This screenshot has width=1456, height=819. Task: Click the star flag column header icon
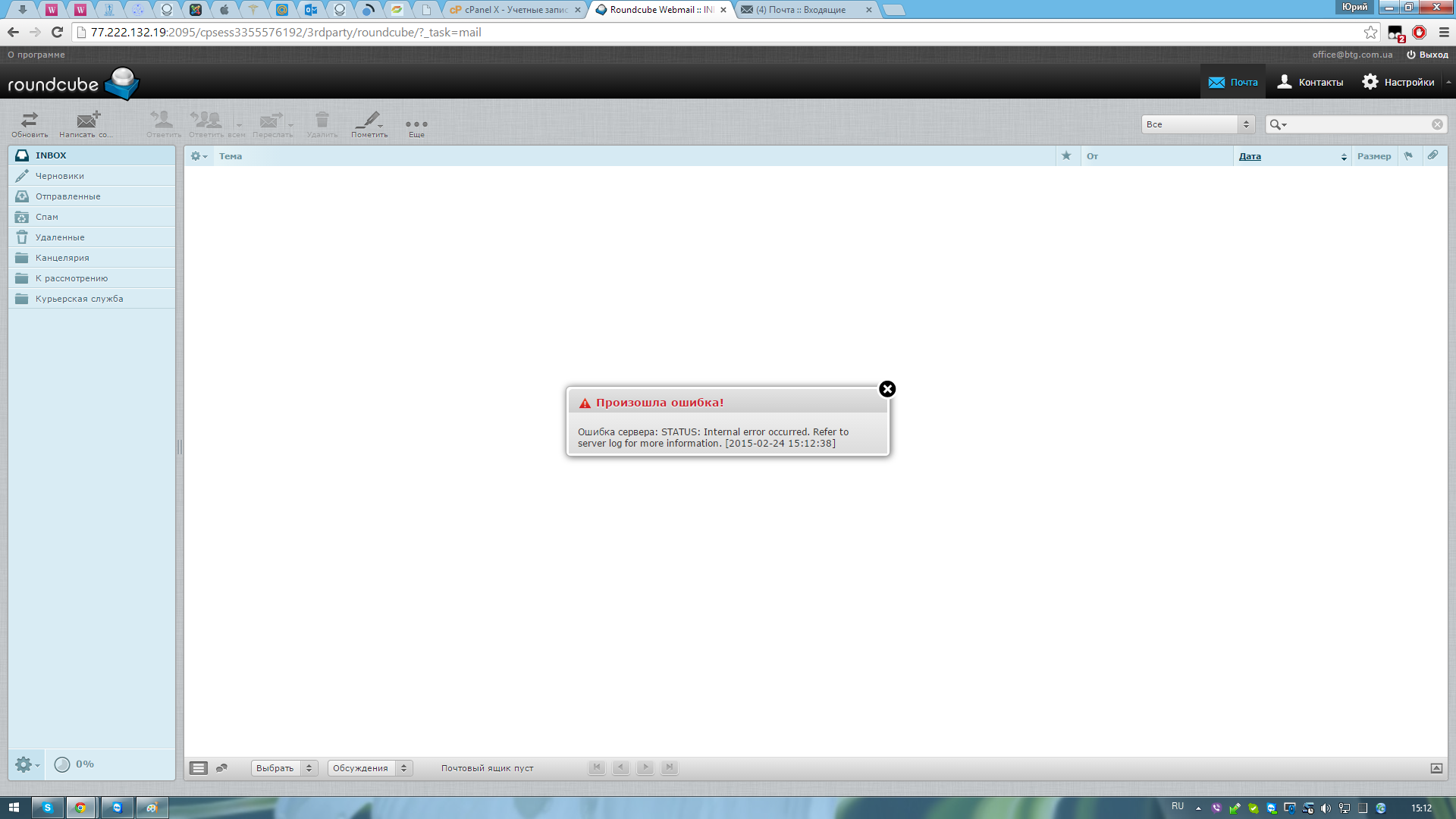(1066, 156)
